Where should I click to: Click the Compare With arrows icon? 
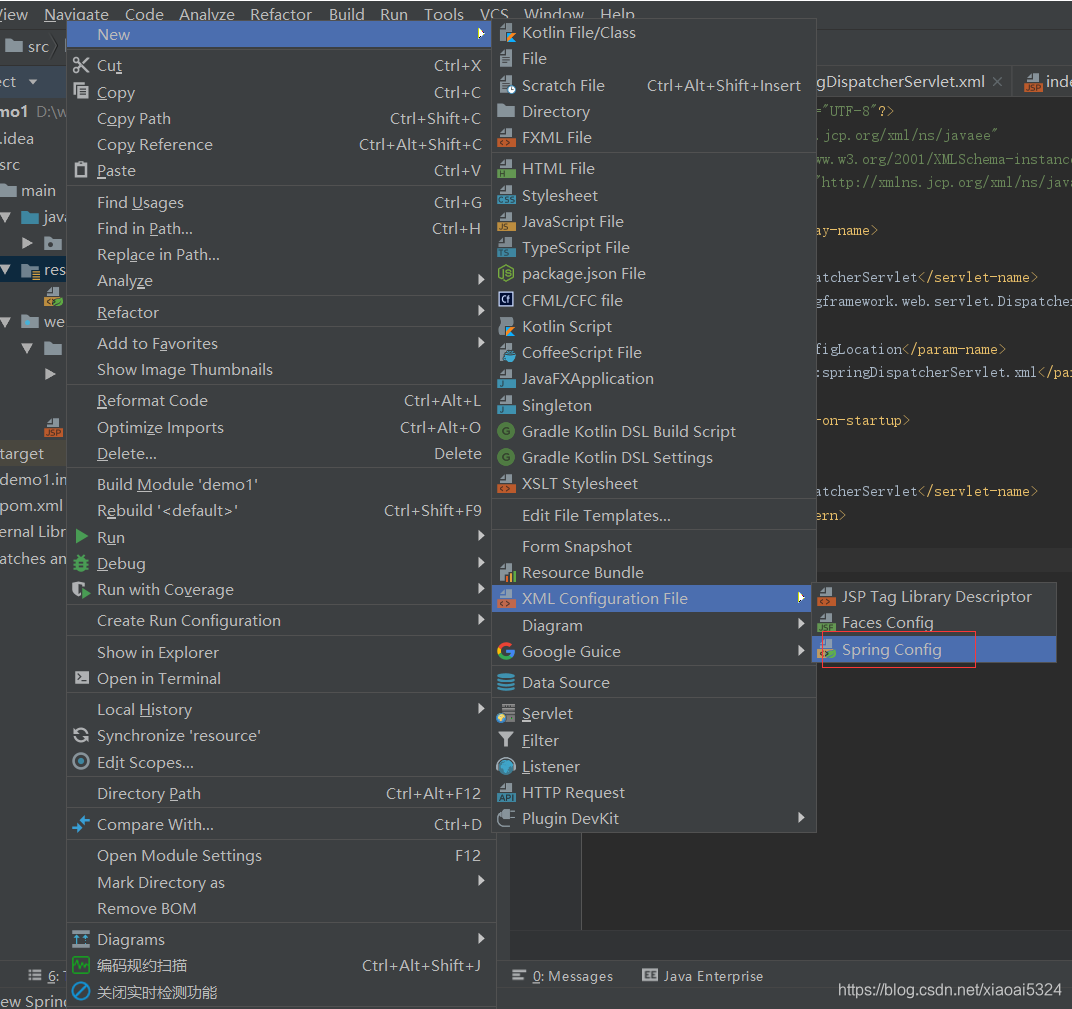click(81, 824)
